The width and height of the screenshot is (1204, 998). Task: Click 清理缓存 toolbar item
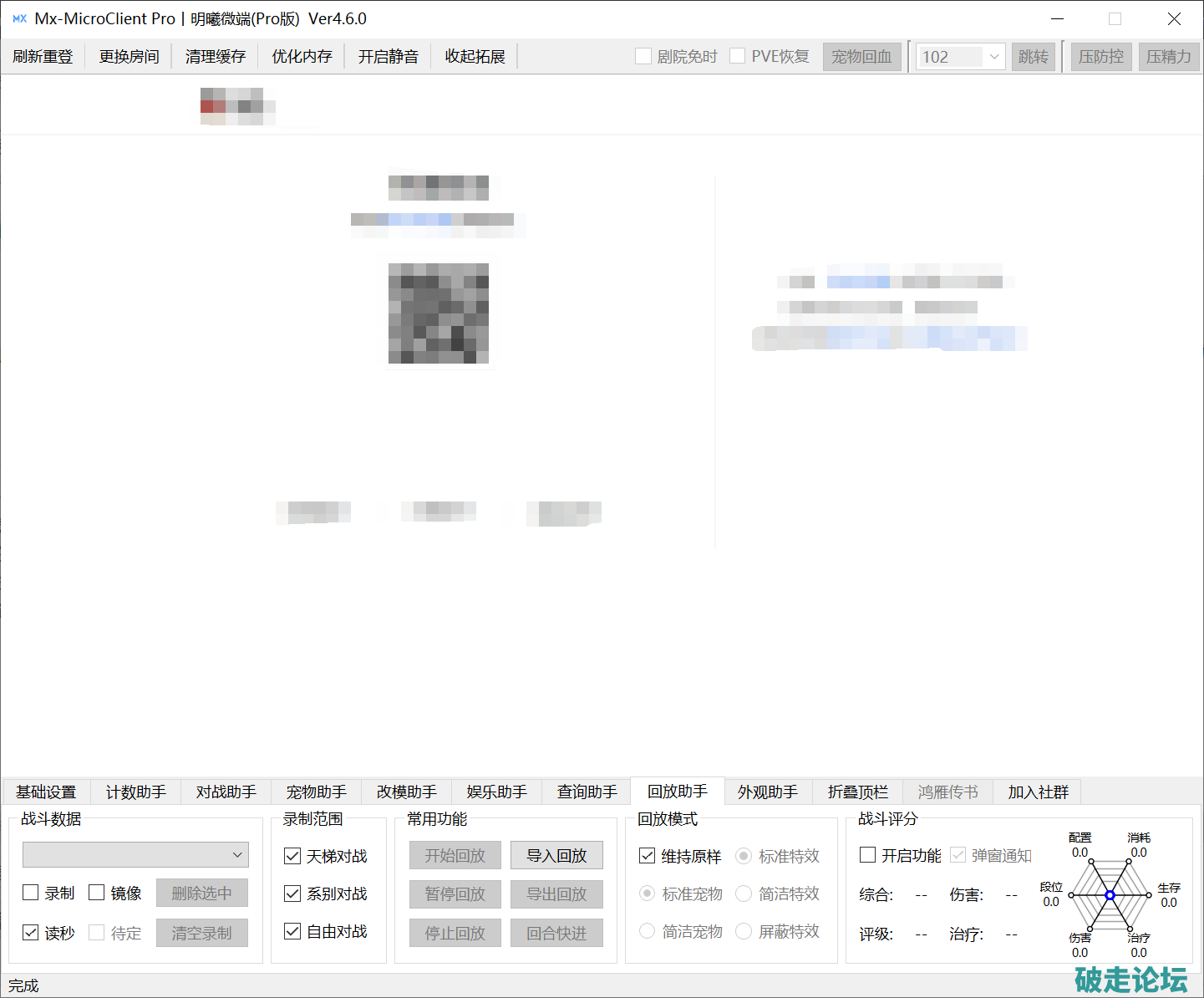point(216,57)
